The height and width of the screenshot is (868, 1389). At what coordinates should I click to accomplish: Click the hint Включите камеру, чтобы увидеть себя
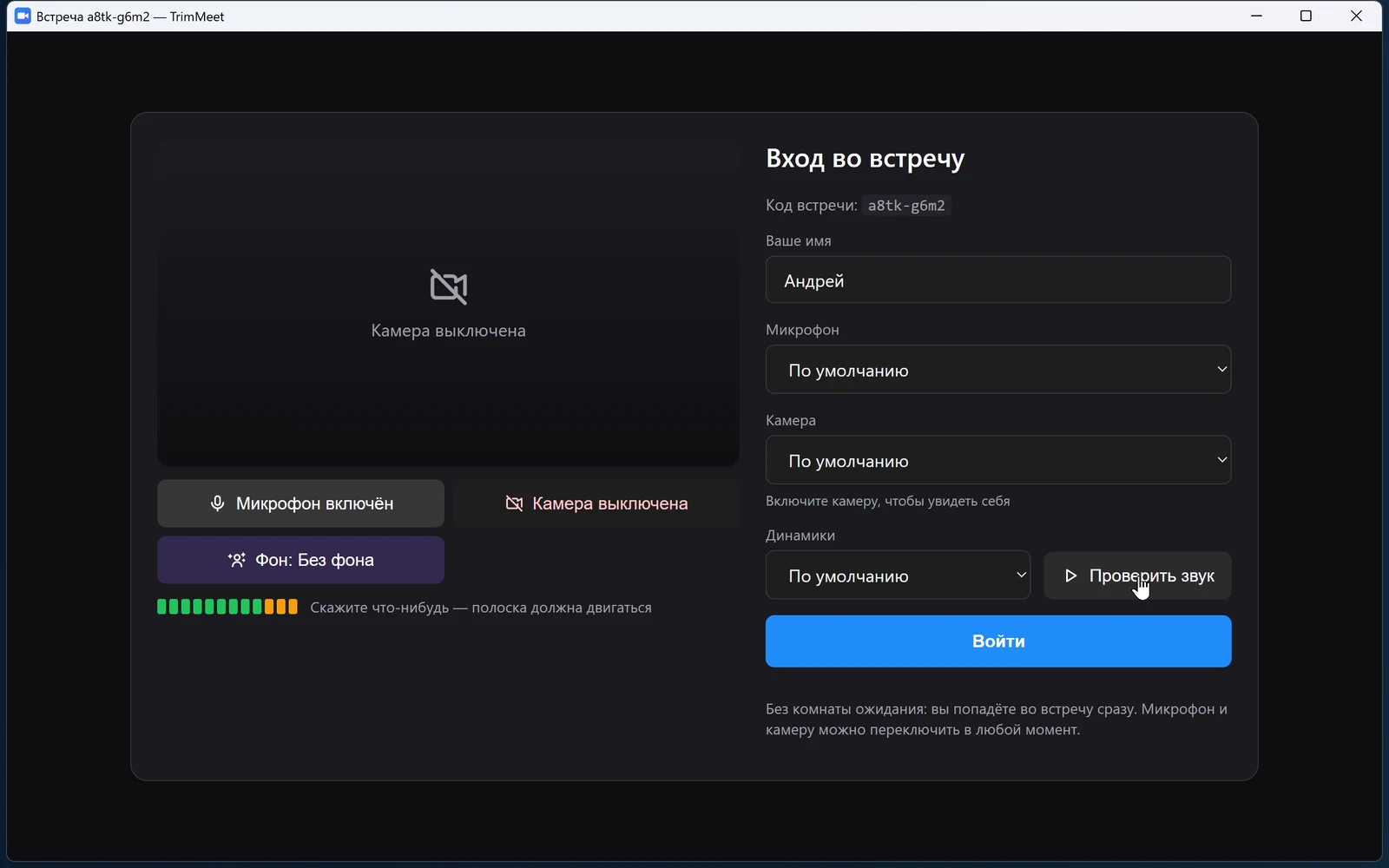click(x=888, y=501)
